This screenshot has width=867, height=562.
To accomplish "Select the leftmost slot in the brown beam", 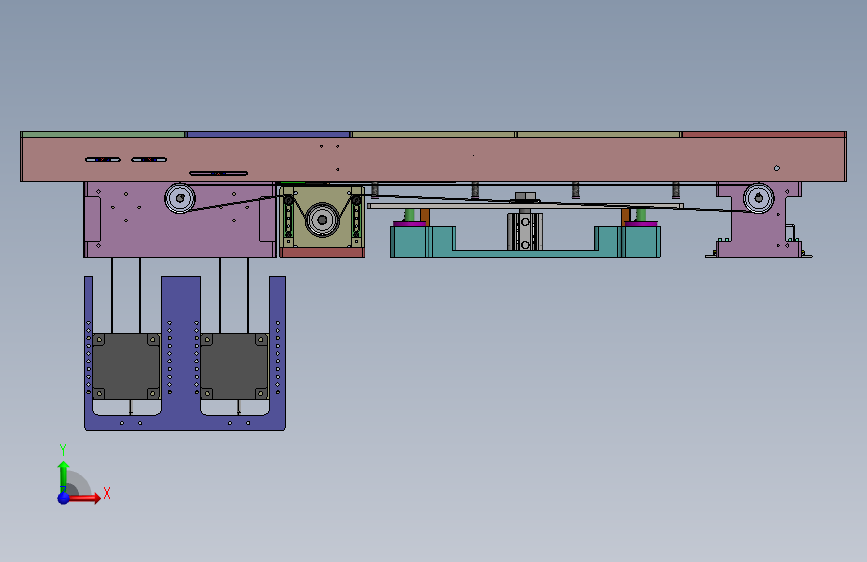I will click(x=103, y=160).
